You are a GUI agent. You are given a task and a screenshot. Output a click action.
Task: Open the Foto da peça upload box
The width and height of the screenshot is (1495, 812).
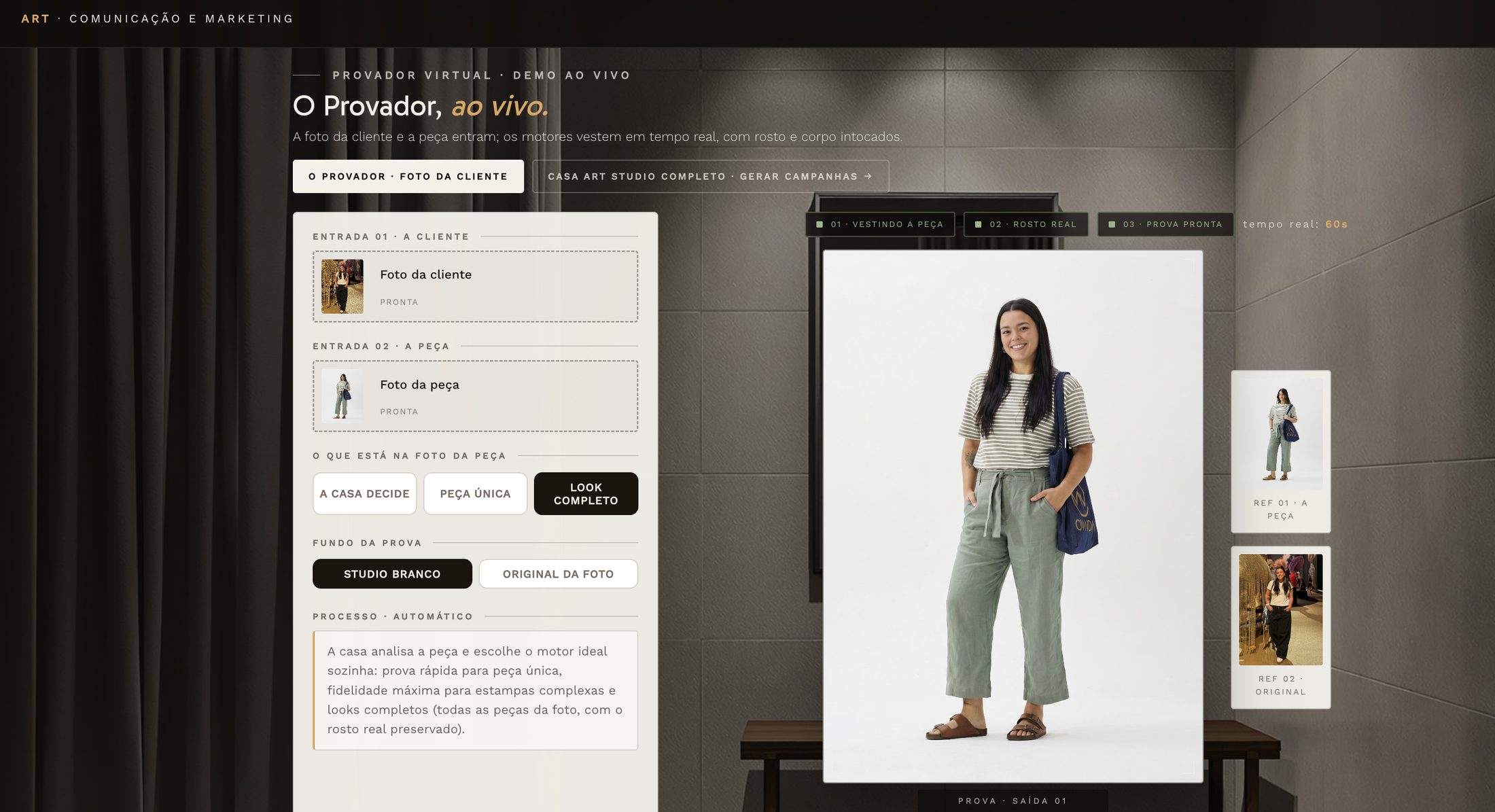click(475, 396)
